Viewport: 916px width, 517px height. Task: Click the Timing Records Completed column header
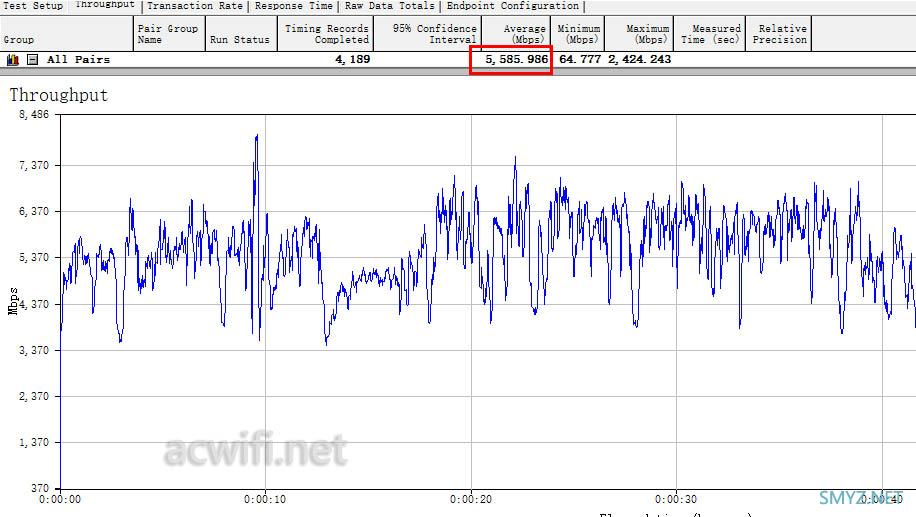(325, 34)
